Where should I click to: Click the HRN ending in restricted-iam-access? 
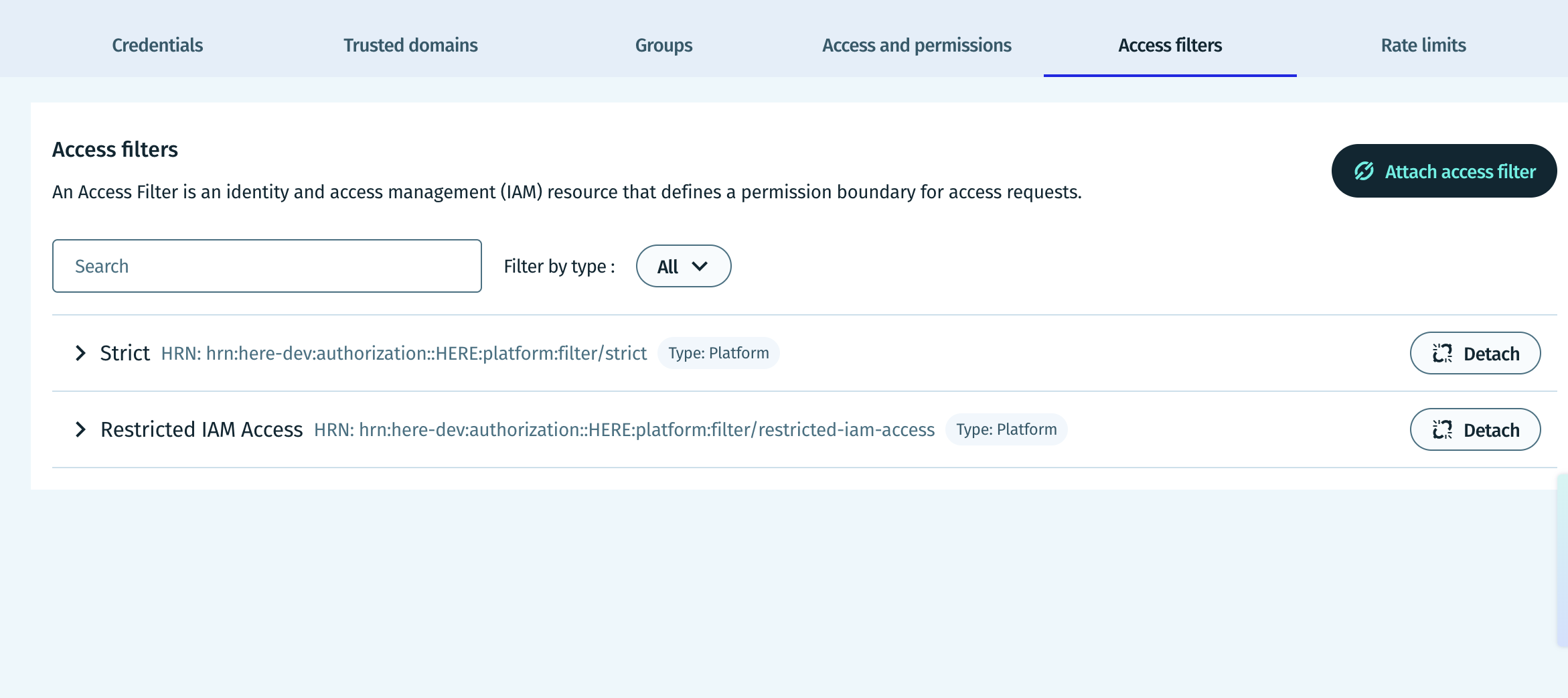pos(624,429)
